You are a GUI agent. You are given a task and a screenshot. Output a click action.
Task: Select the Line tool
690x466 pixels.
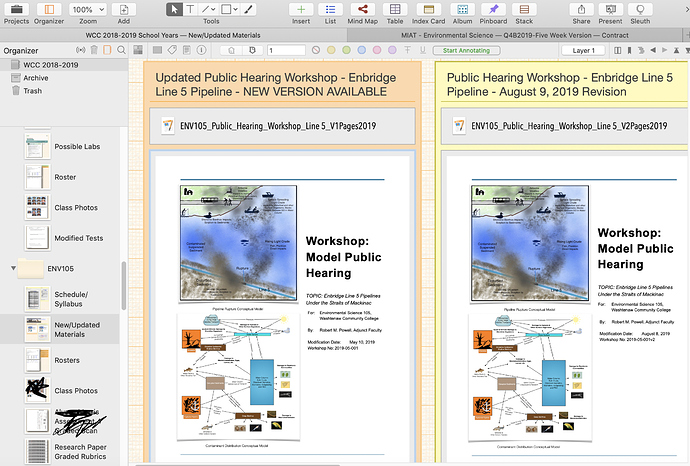click(205, 9)
